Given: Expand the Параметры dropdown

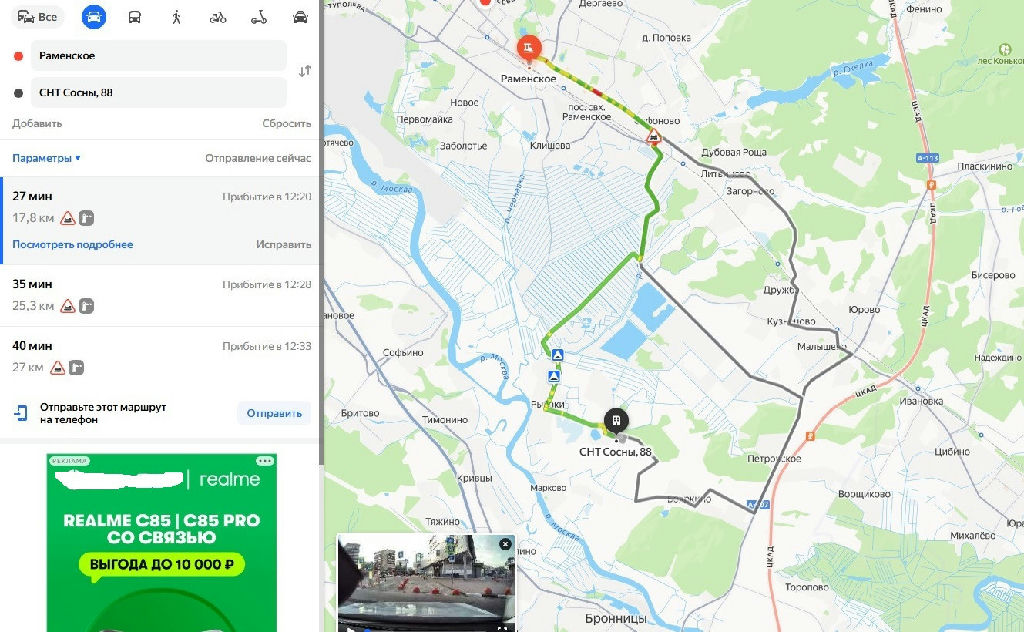Looking at the screenshot, I should 46,158.
